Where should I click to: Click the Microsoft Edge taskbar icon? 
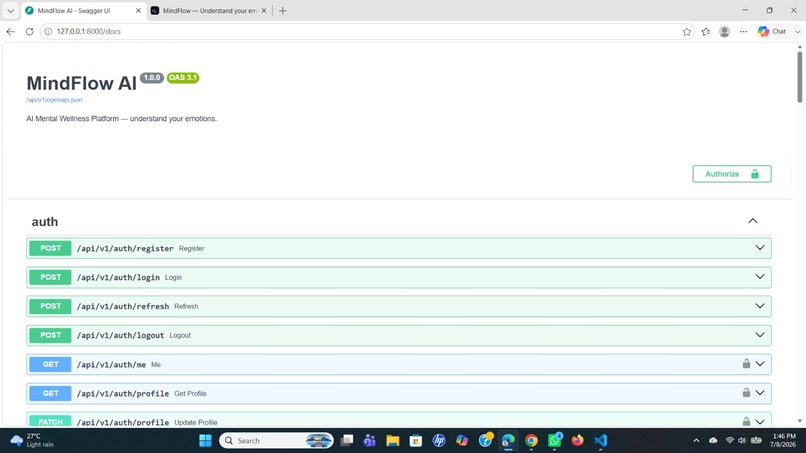pos(508,441)
